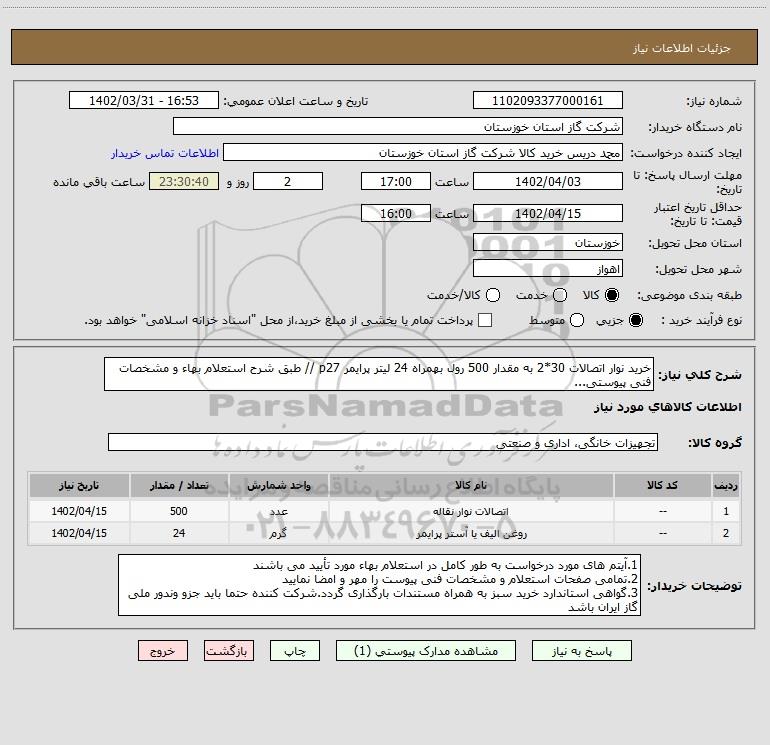
Task: Click the remaining time field 23:30:40
Action: point(184,181)
